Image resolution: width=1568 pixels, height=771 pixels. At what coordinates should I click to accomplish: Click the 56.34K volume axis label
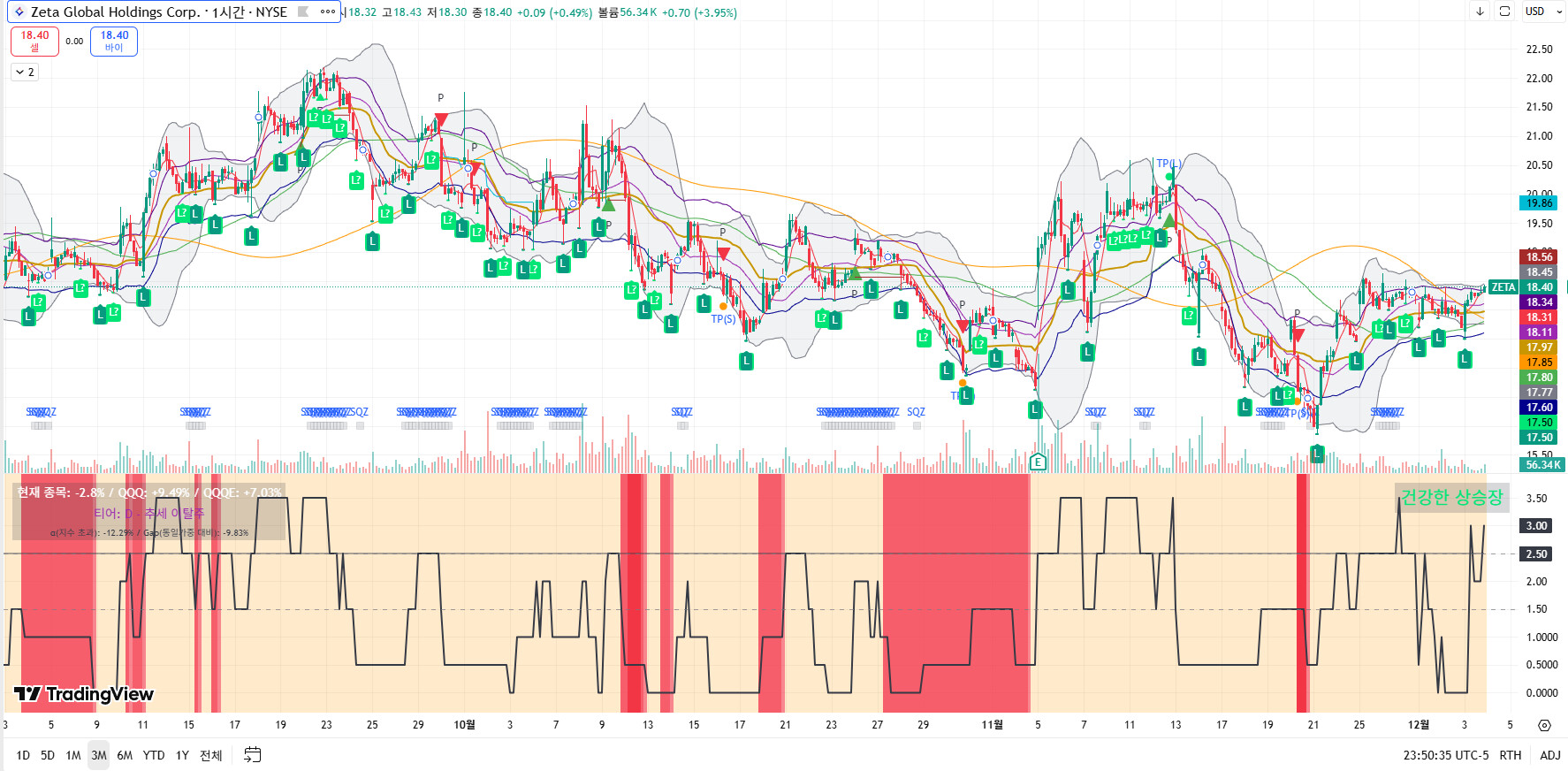(1542, 465)
